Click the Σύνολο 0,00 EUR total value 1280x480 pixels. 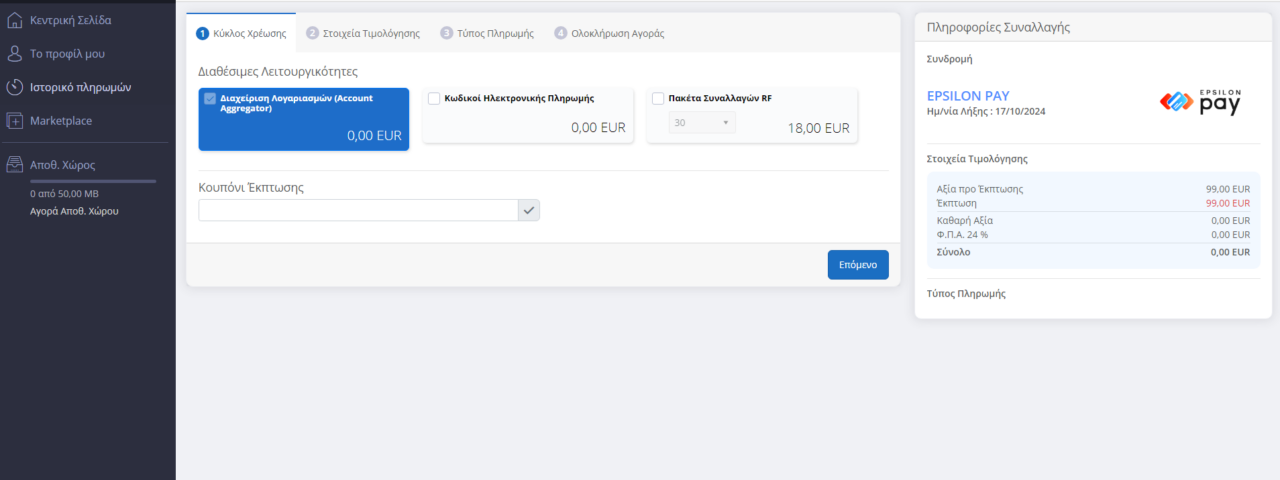[x=1230, y=252]
